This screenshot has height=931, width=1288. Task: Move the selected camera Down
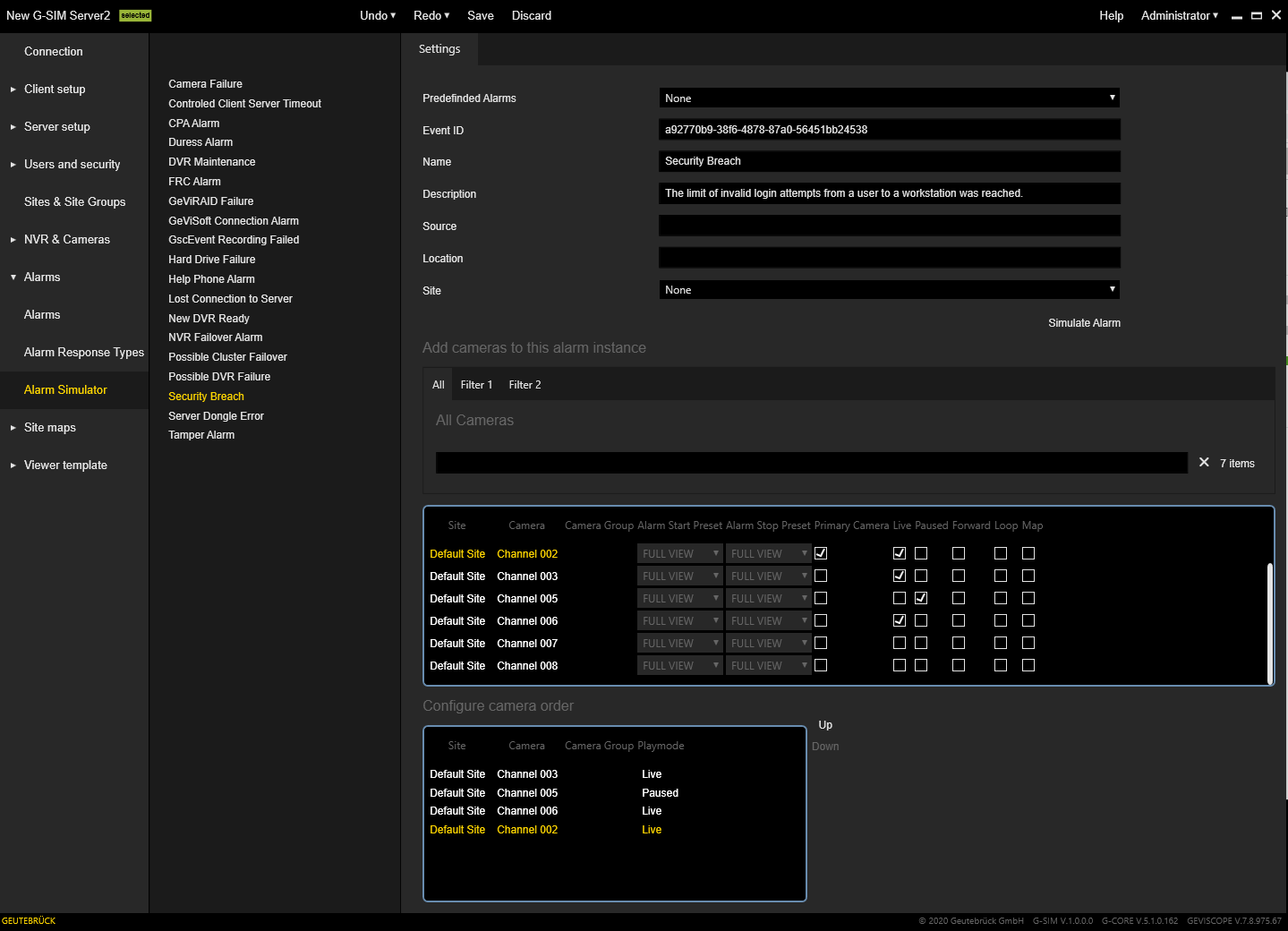click(x=825, y=747)
